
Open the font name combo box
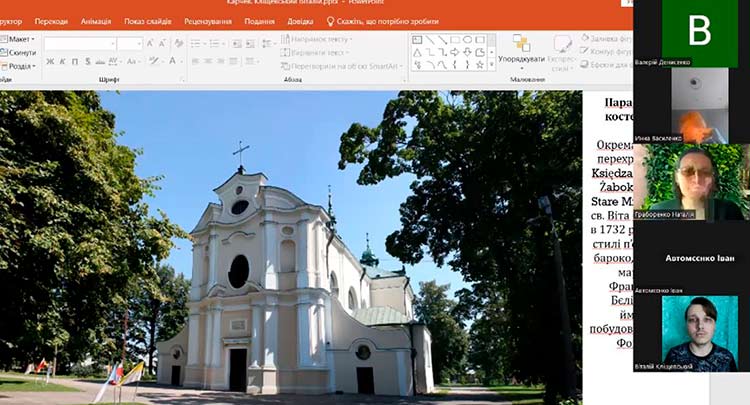[80, 43]
